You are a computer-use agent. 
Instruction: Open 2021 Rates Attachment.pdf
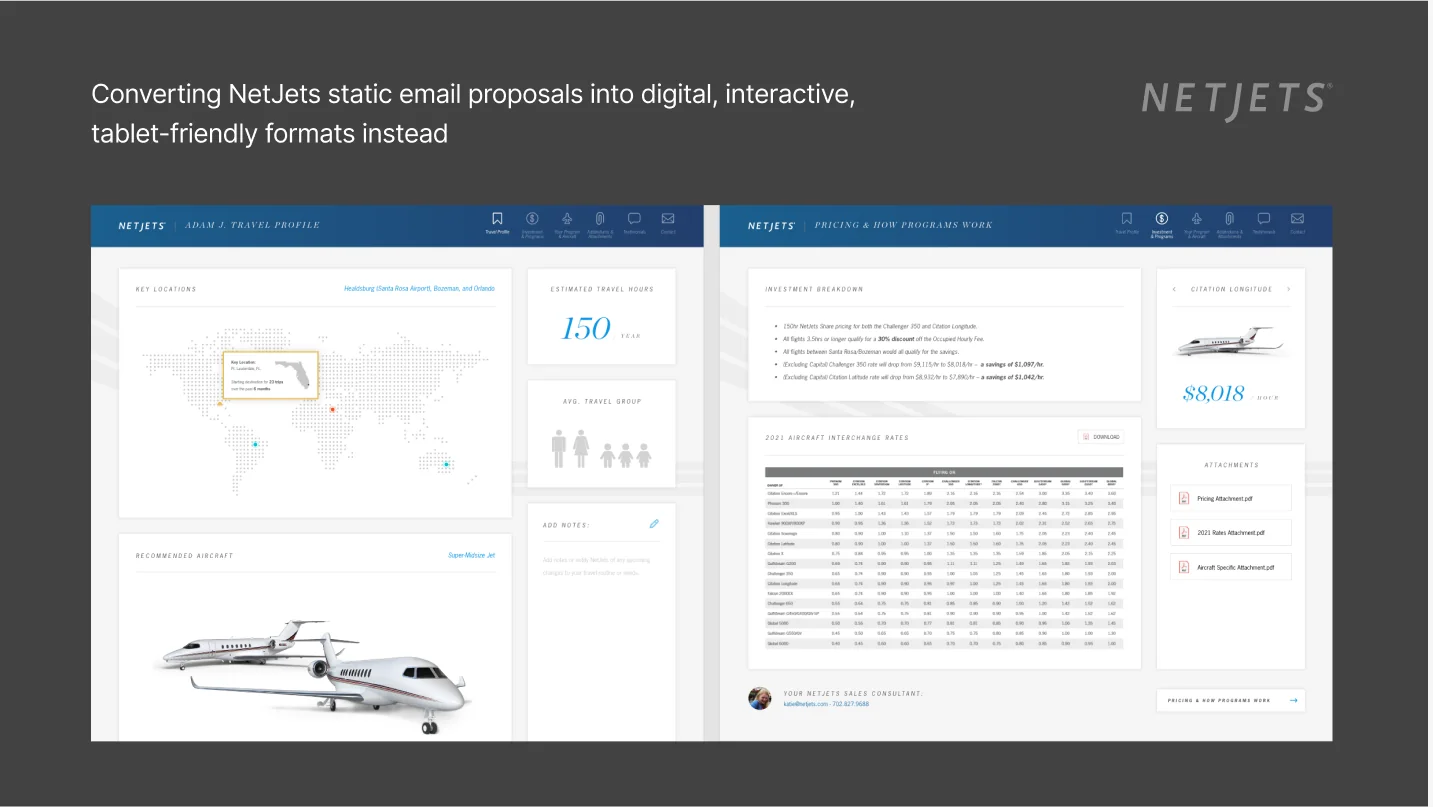[1230, 533]
